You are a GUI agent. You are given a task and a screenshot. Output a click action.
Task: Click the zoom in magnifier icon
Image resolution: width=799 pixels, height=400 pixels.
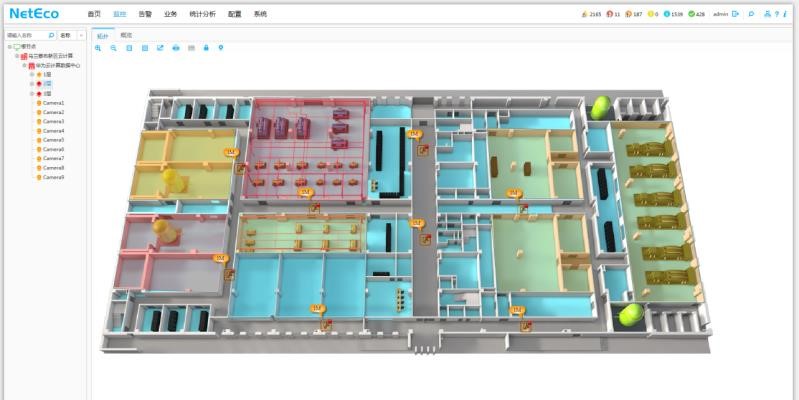(x=98, y=48)
